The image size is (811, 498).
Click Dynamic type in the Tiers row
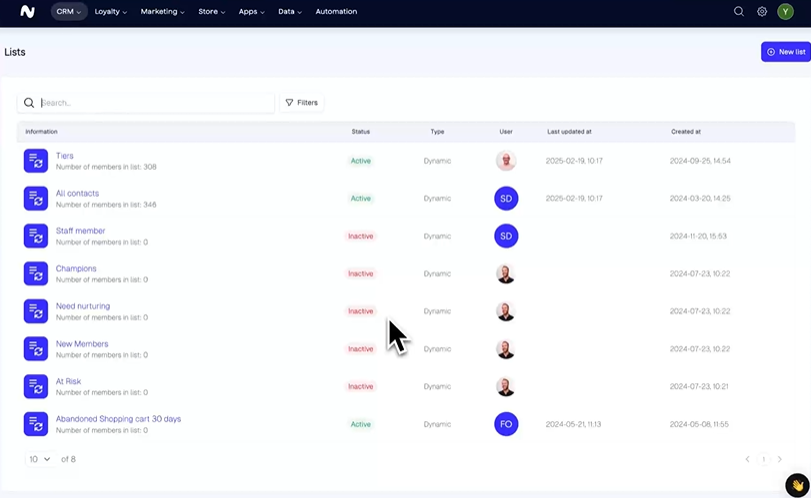point(437,161)
